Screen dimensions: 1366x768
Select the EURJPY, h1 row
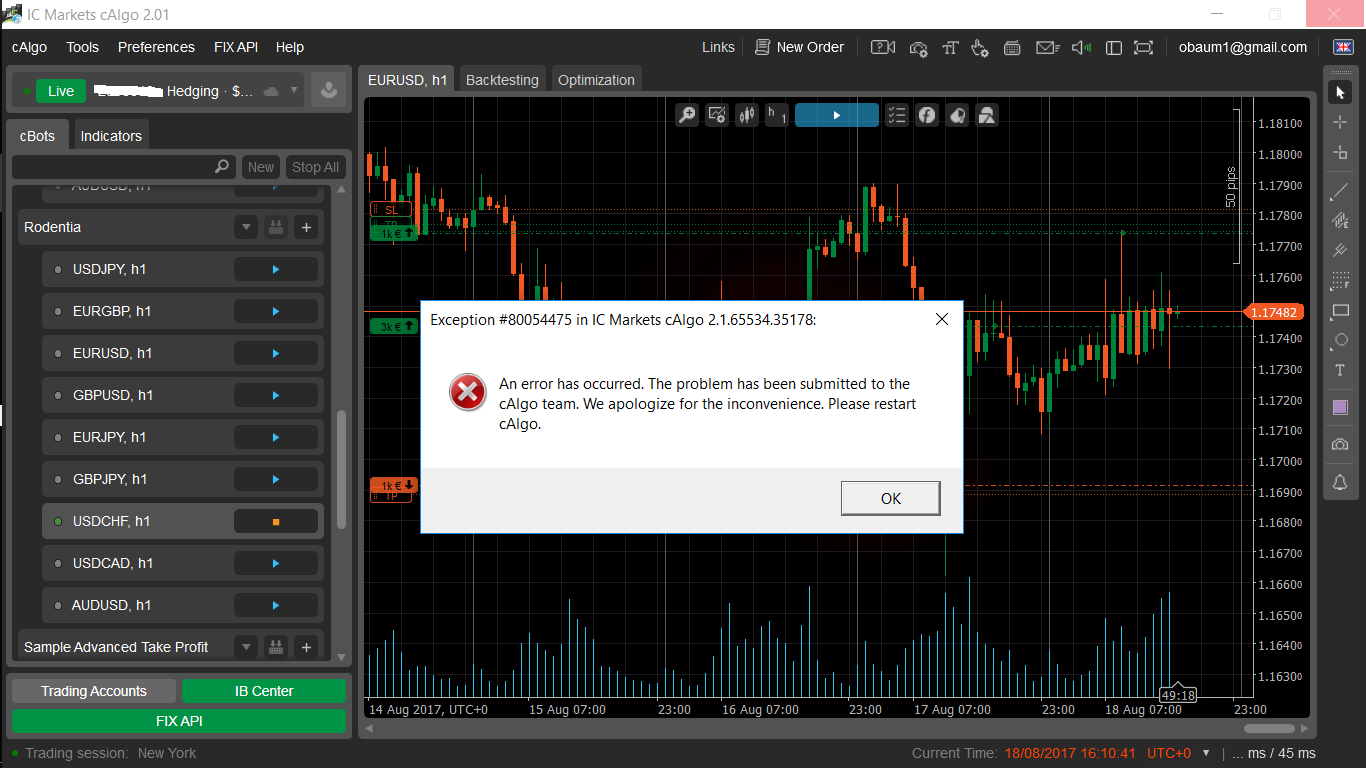point(183,438)
